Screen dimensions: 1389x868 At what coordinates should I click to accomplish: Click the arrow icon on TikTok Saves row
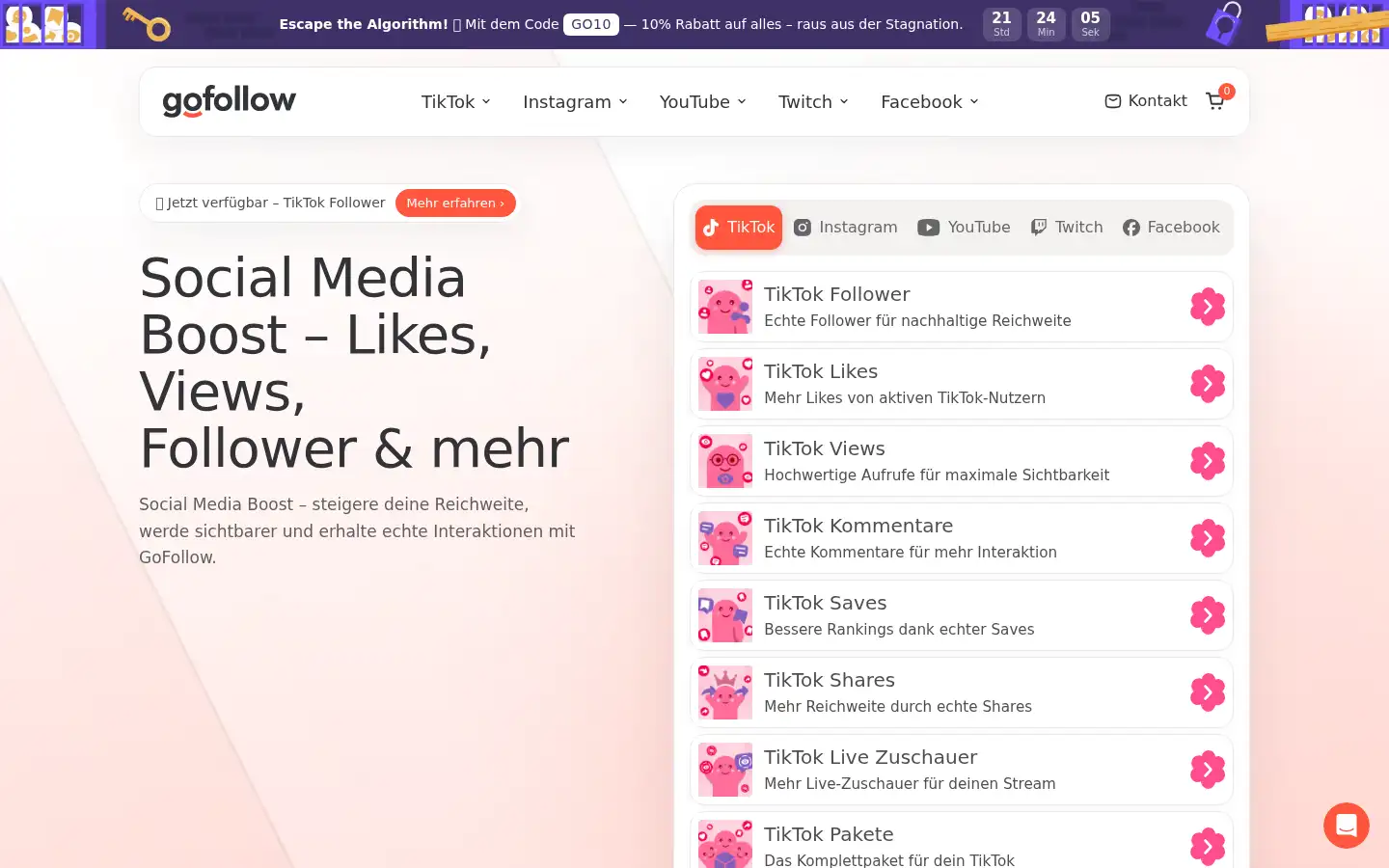[1208, 615]
